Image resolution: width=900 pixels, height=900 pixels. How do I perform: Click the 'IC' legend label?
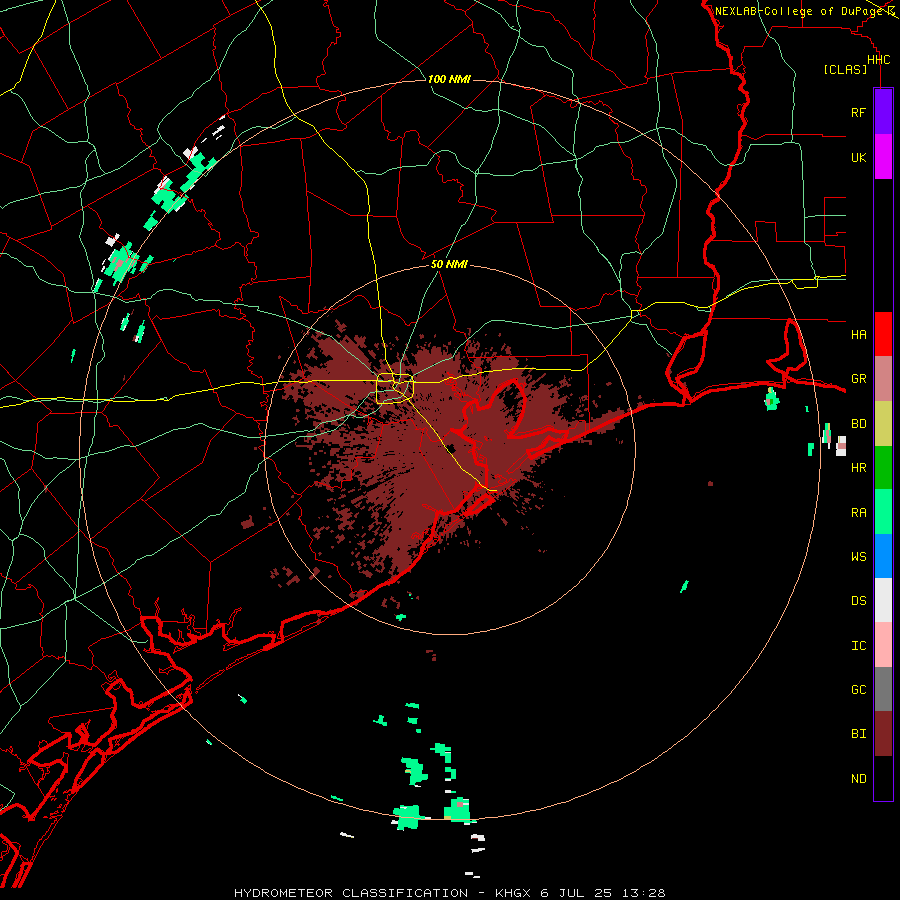pos(858,646)
